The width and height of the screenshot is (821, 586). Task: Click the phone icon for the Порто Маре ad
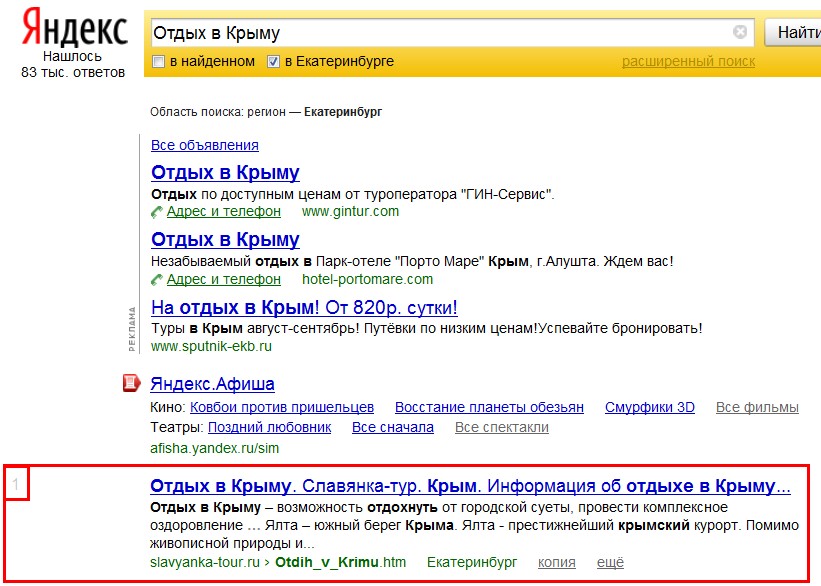coord(157,280)
